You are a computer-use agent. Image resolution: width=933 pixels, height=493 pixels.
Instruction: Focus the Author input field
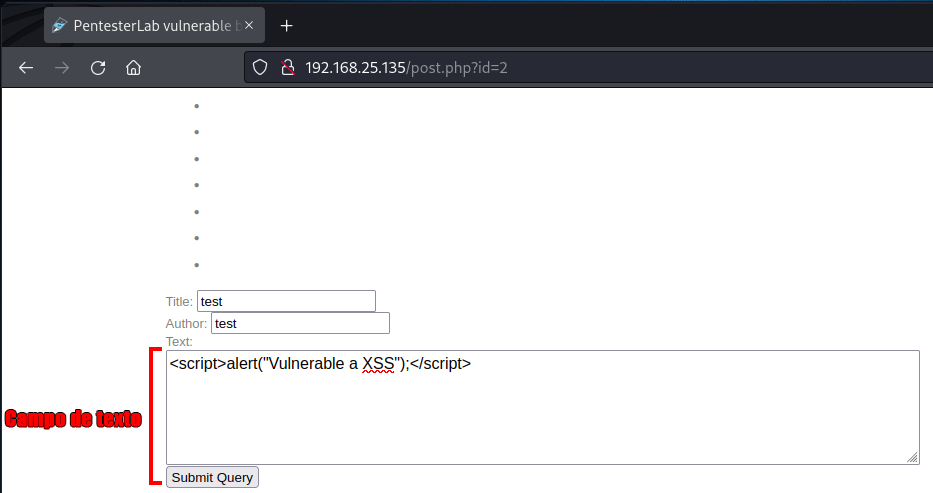tap(300, 323)
